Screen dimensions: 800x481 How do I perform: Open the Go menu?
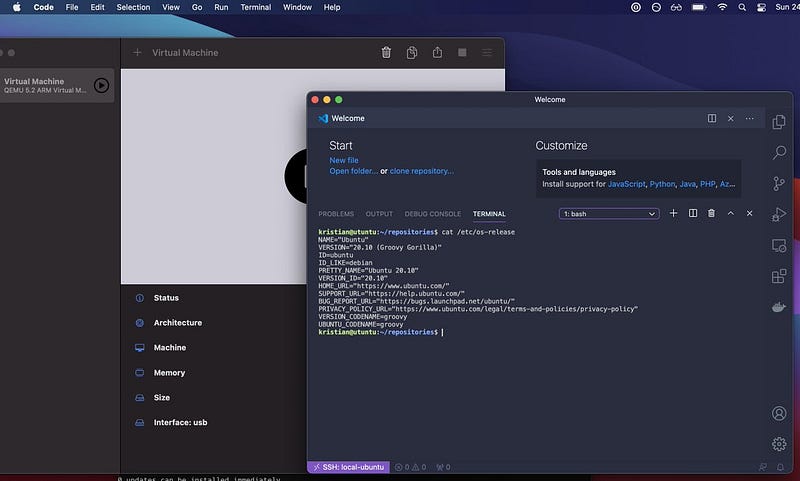click(x=197, y=7)
